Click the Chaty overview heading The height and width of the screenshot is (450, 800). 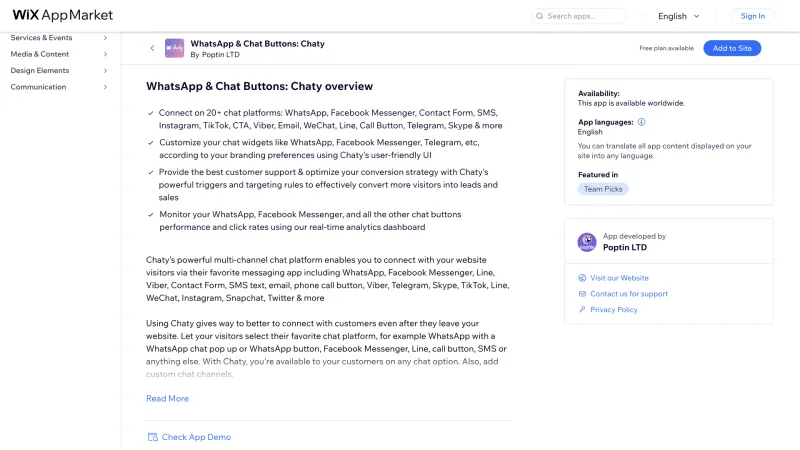pos(259,86)
